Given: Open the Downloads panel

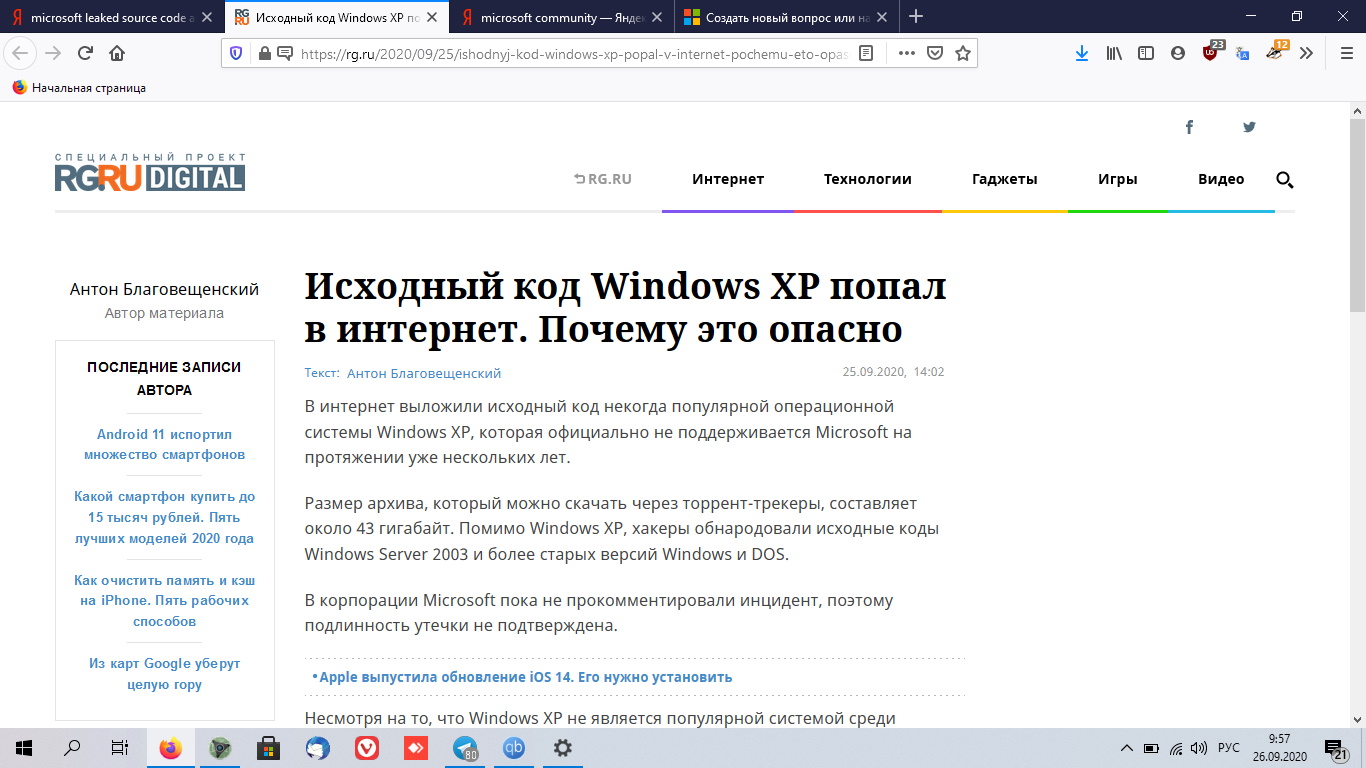Looking at the screenshot, I should (x=1082, y=54).
